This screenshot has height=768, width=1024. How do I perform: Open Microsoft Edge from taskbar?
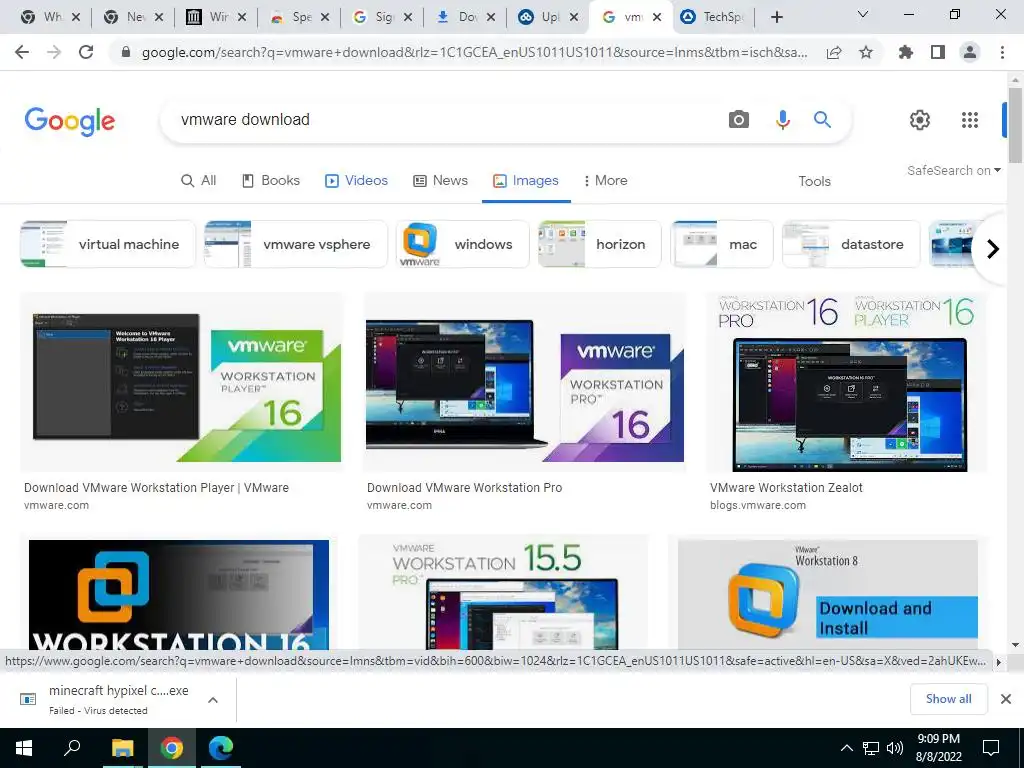pyautogui.click(x=221, y=748)
